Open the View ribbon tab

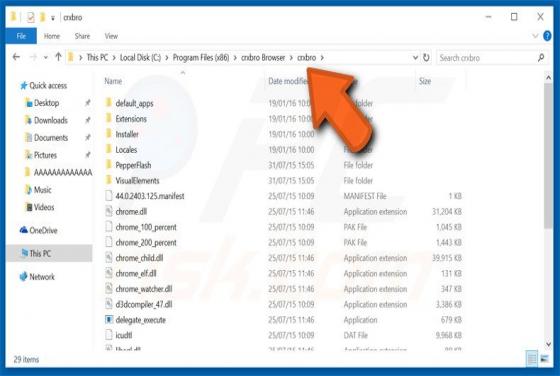click(x=111, y=36)
